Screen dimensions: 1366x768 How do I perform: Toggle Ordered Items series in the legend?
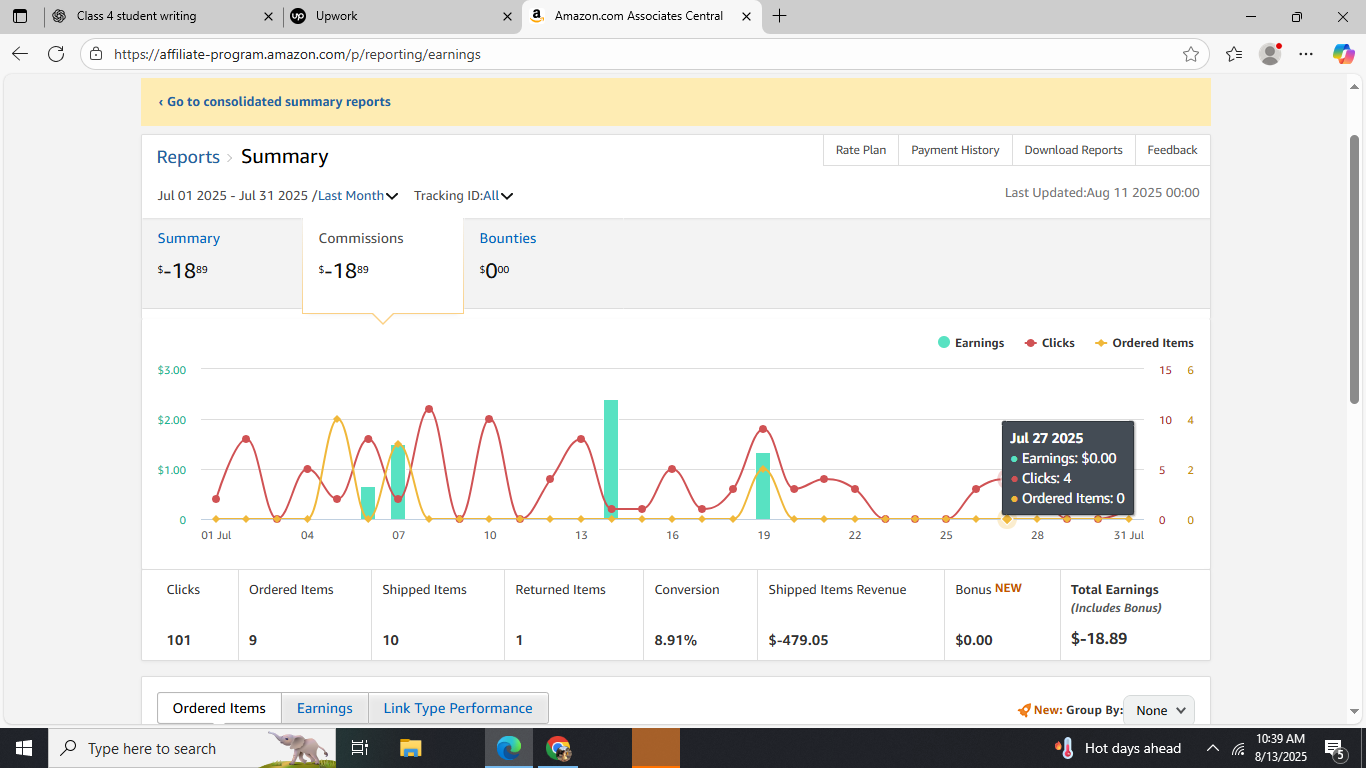[x=1144, y=343]
